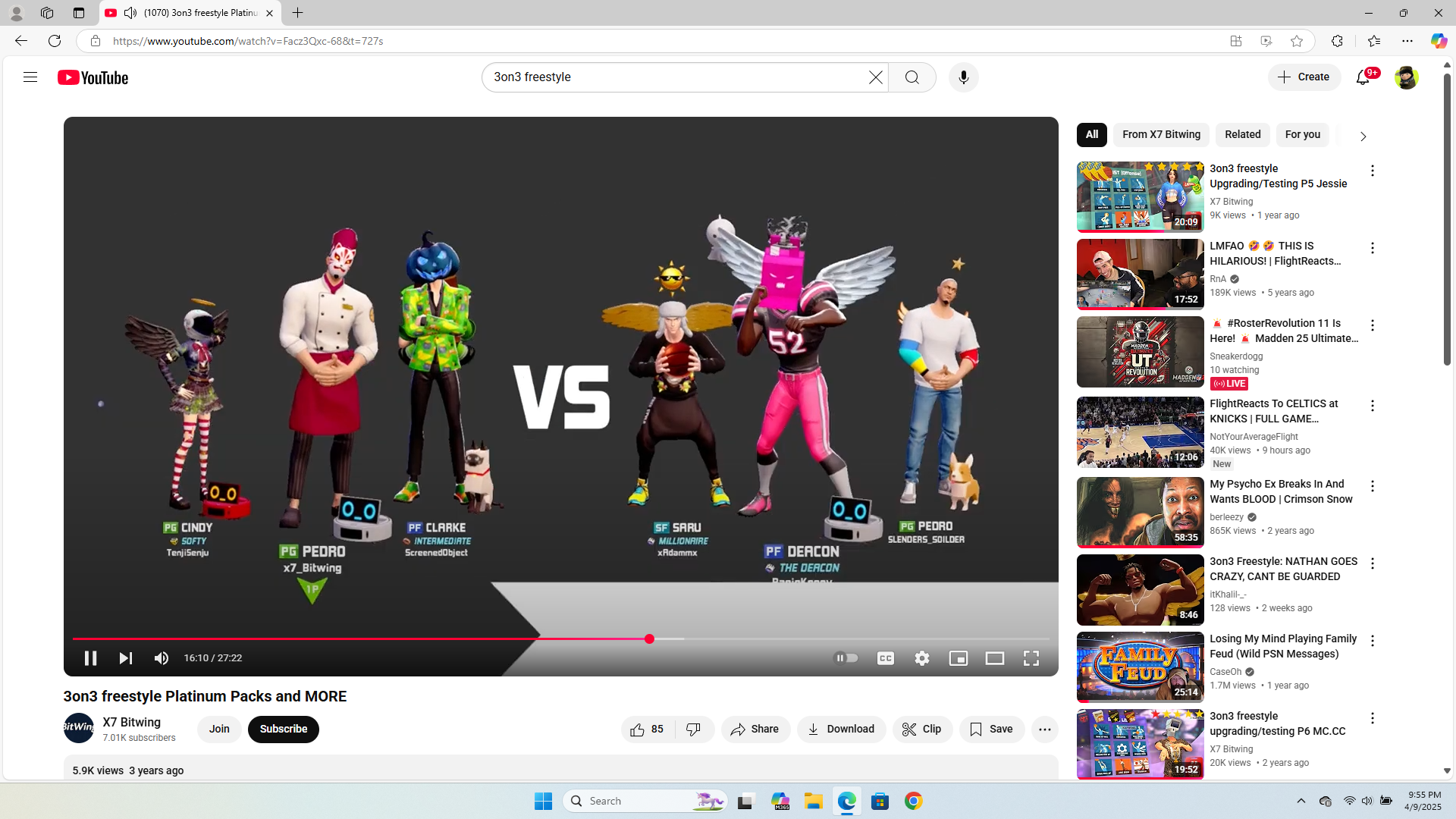Open options for RosterRevolution Madden 25 stream
This screenshot has height=819, width=1456.
pos(1372,326)
